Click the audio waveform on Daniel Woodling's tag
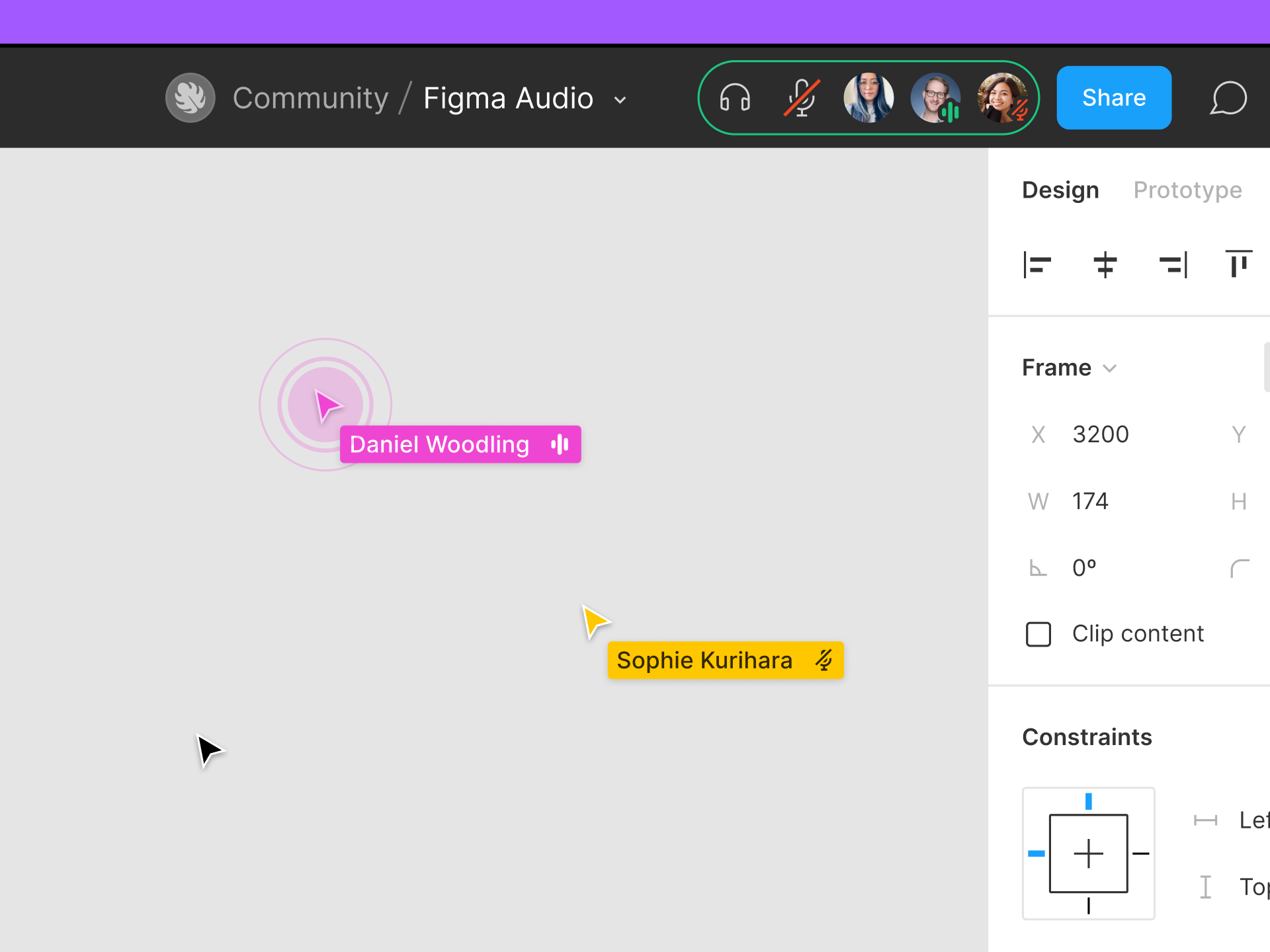1270x952 pixels. [559, 444]
